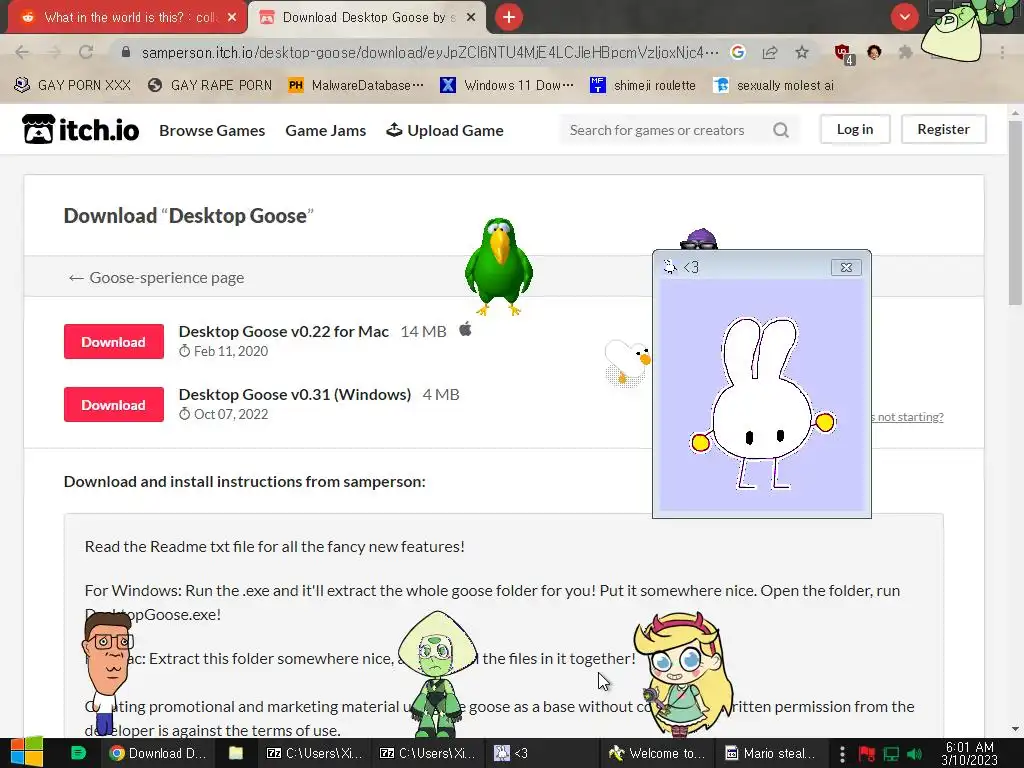Image resolution: width=1024 pixels, height=768 pixels.
Task: Click the Log in button
Action: point(855,129)
